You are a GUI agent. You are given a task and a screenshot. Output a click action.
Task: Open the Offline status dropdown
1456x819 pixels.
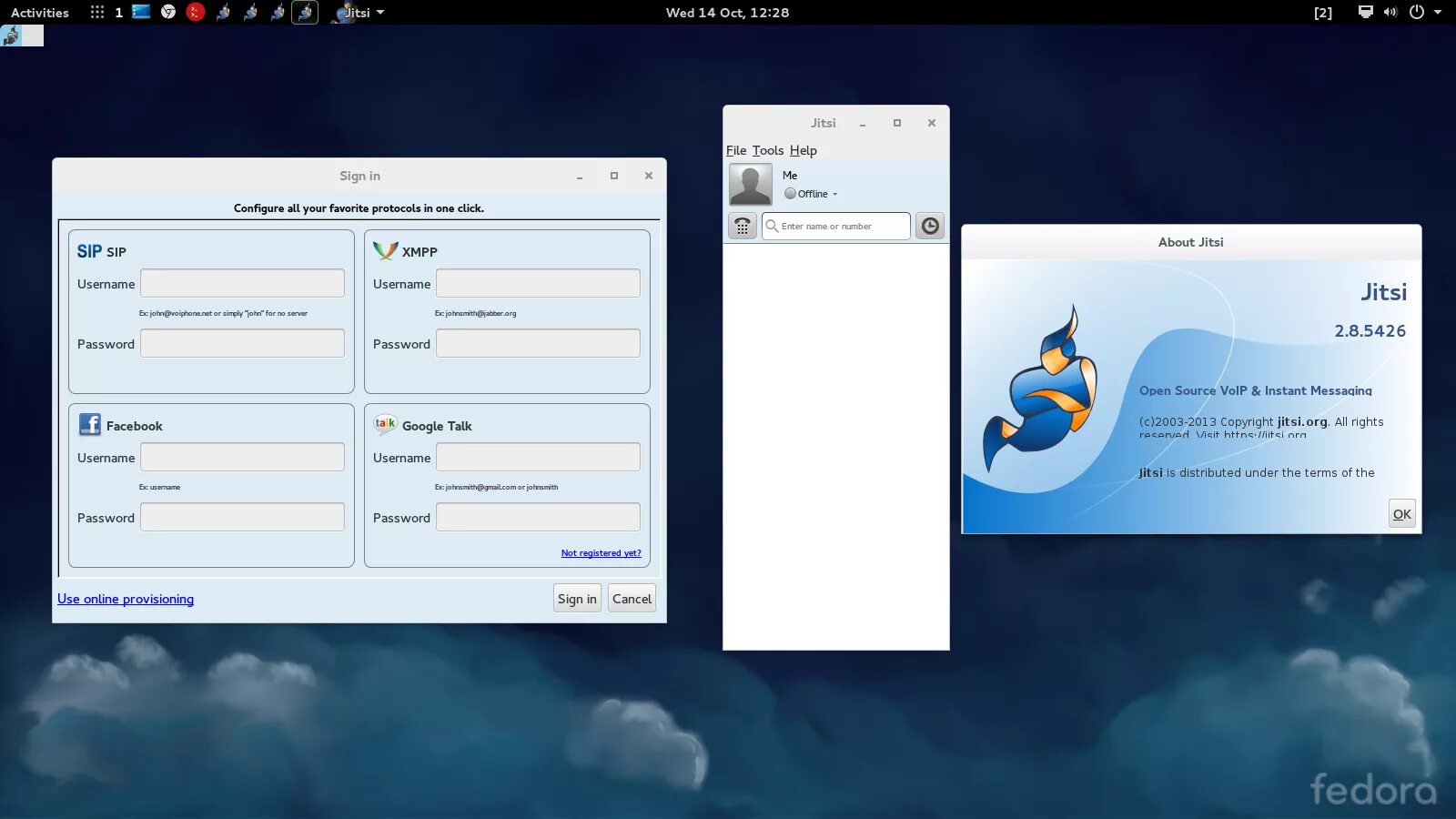coord(811,194)
